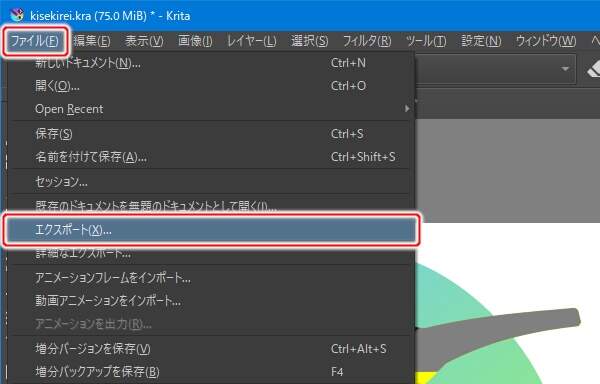This screenshot has height=384, width=600.
Task: Click the Krita application icon in title bar
Action: (17, 15)
